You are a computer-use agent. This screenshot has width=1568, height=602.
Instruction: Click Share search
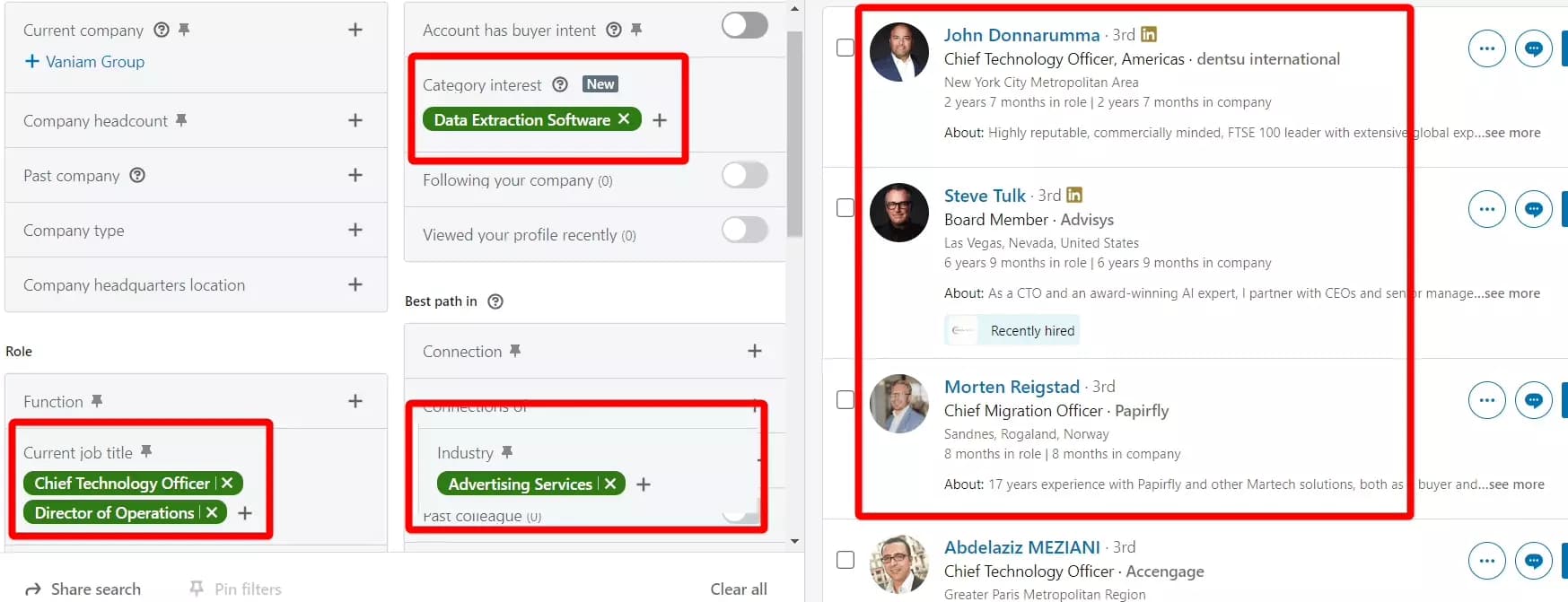click(x=83, y=589)
